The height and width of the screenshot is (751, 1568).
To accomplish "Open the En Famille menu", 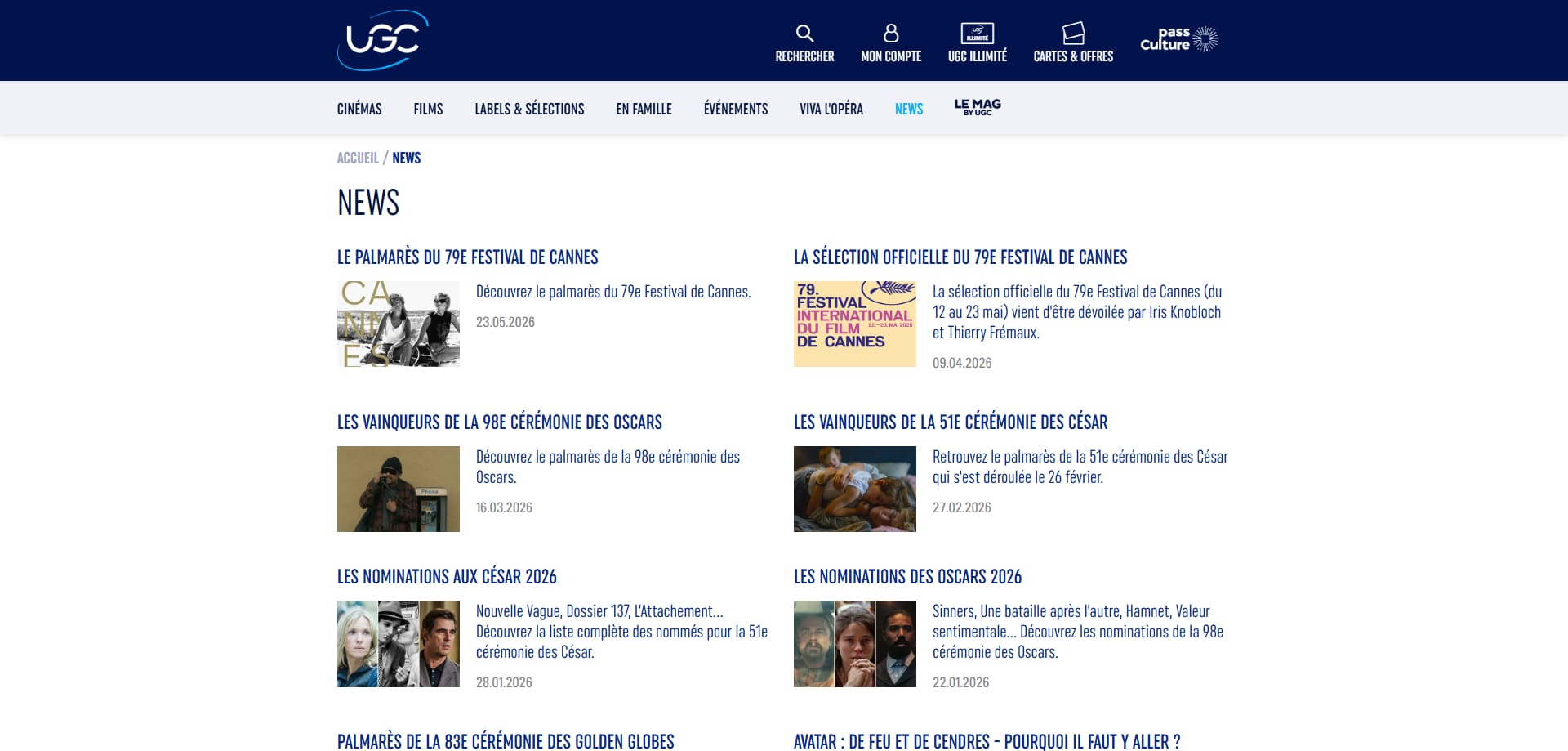I will (644, 109).
